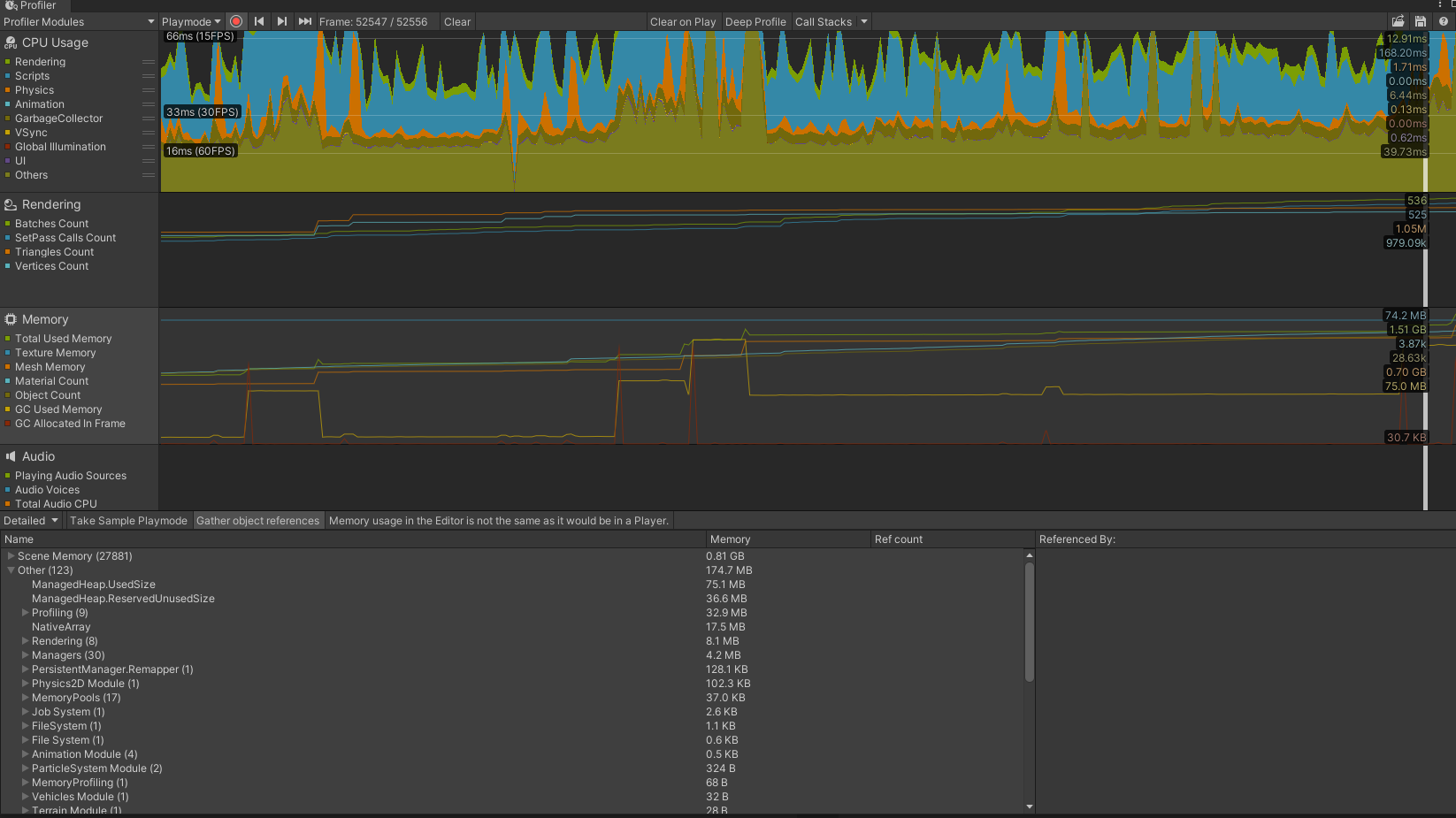Open the Playmode target dropdown
Image resolution: width=1456 pixels, height=818 pixels.
click(191, 21)
